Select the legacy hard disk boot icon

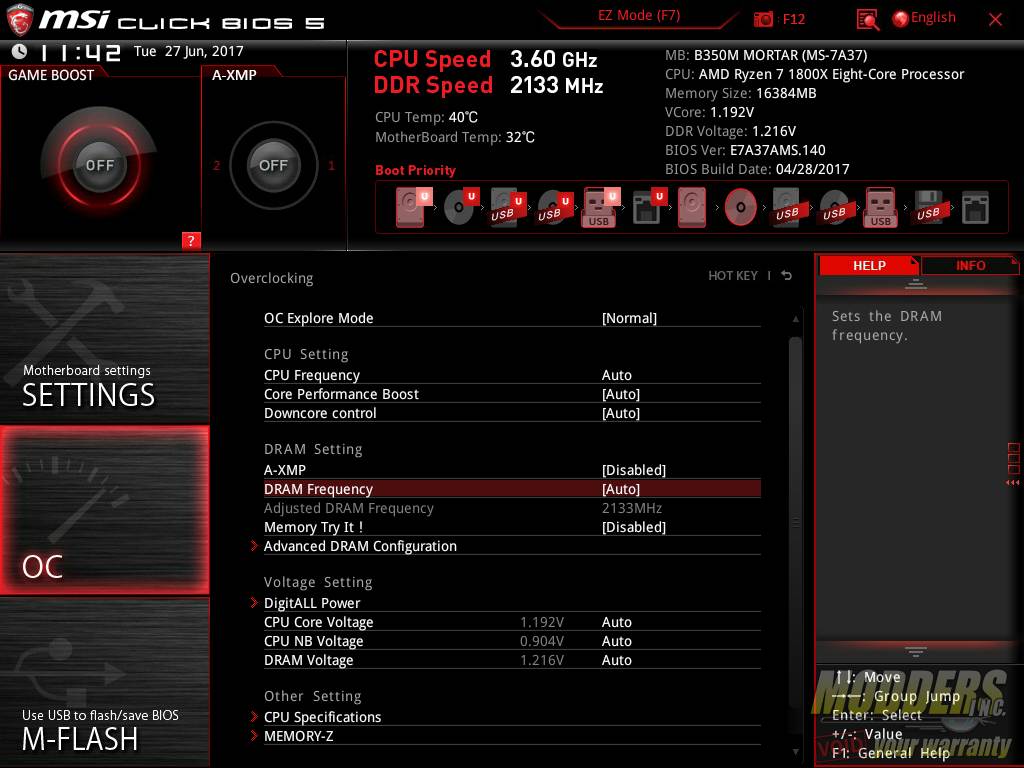click(x=692, y=208)
